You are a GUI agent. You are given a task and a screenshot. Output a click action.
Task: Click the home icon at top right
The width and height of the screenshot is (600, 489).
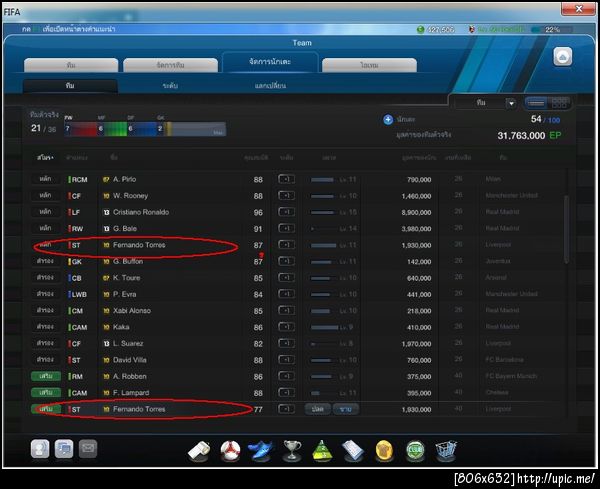tap(562, 57)
